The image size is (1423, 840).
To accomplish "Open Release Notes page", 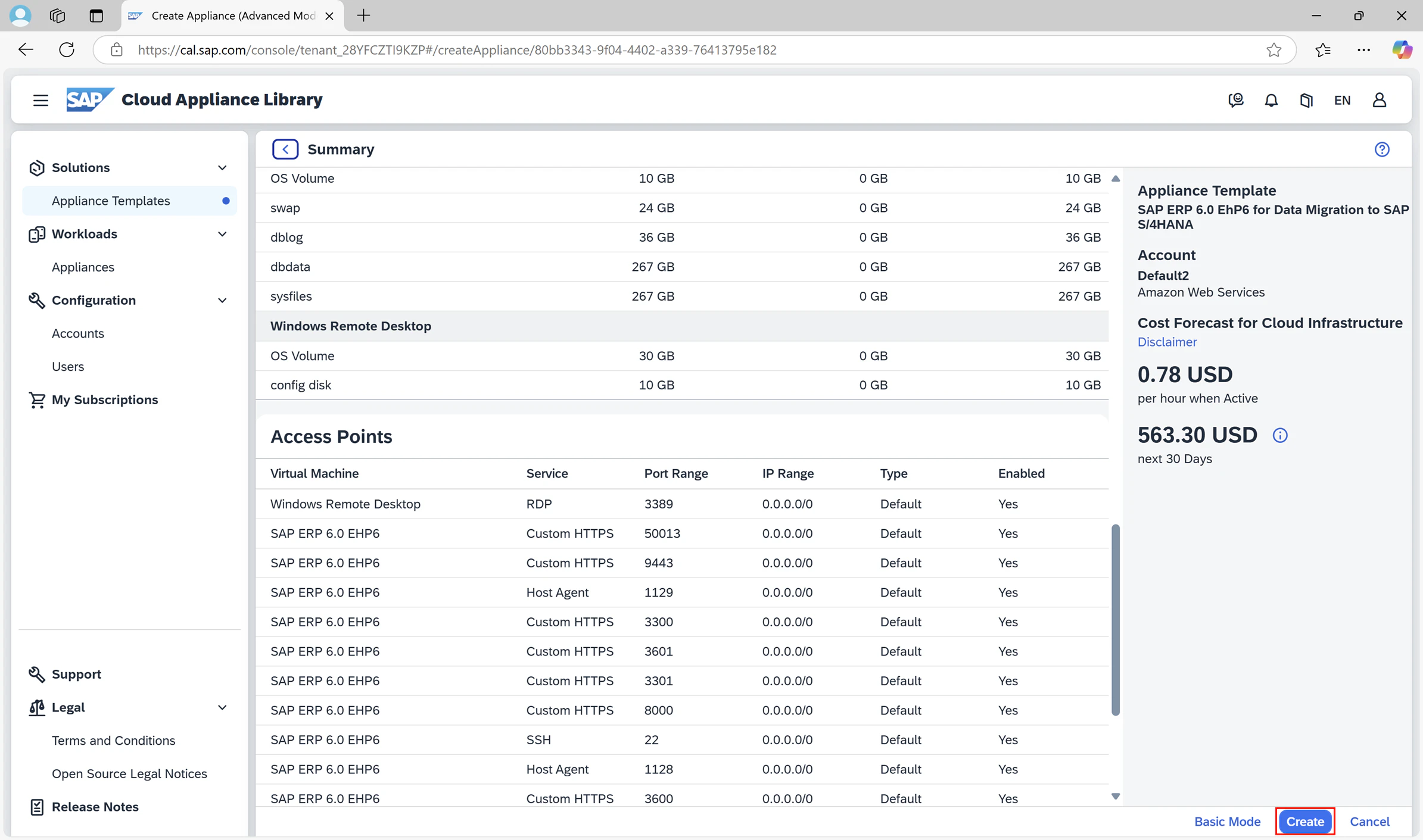I will [95, 807].
